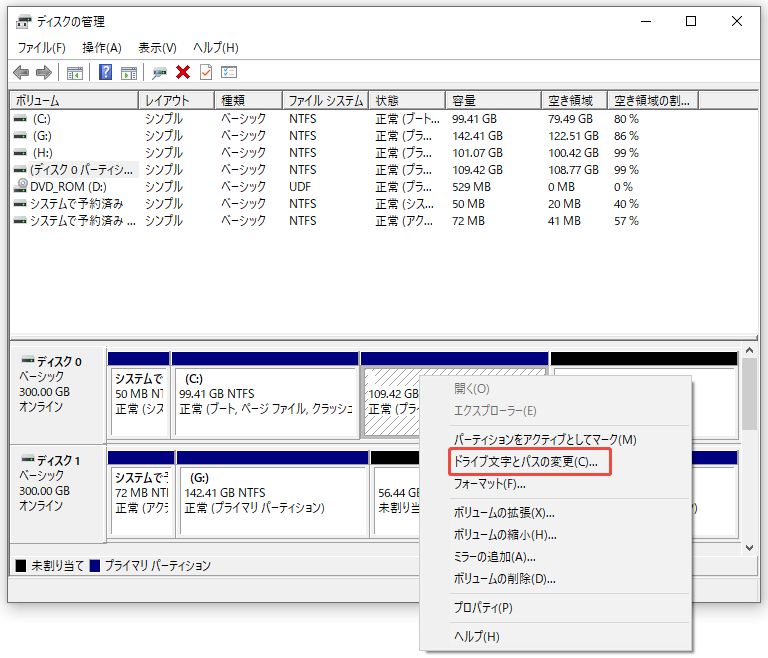This screenshot has width=768, height=658.
Task: Sort by the 容量 column header
Action: (x=494, y=100)
